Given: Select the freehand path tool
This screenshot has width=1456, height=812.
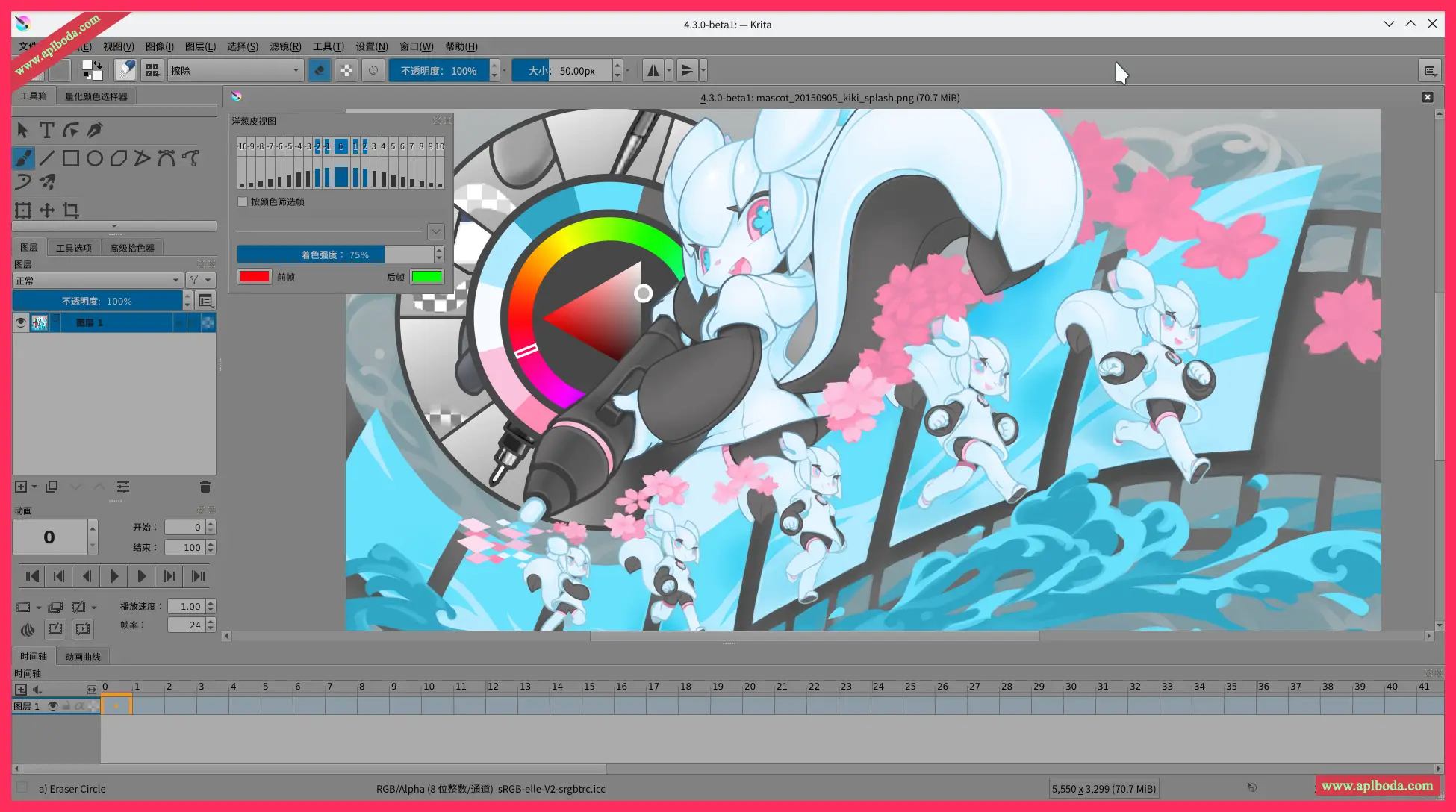Looking at the screenshot, I should (190, 158).
